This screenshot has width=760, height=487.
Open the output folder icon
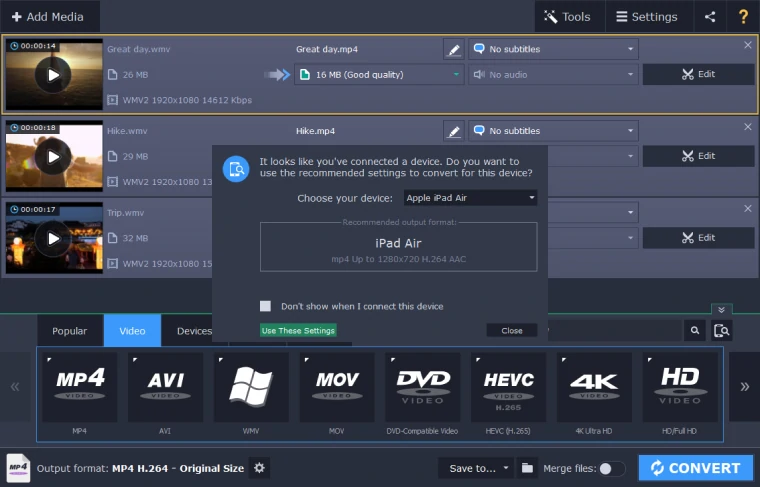click(x=527, y=468)
